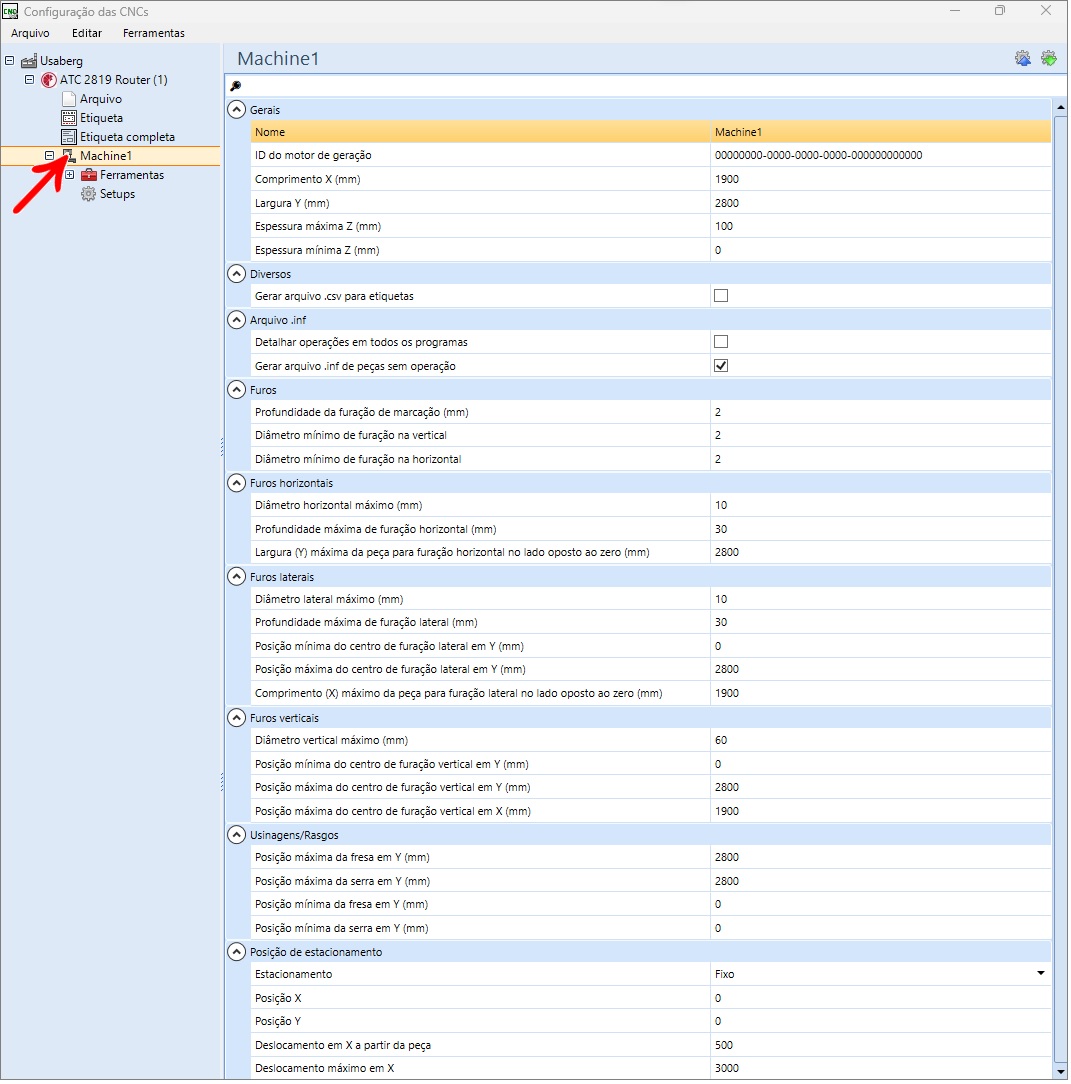
Task: Select the Etiqueta label icon
Action: click(69, 118)
